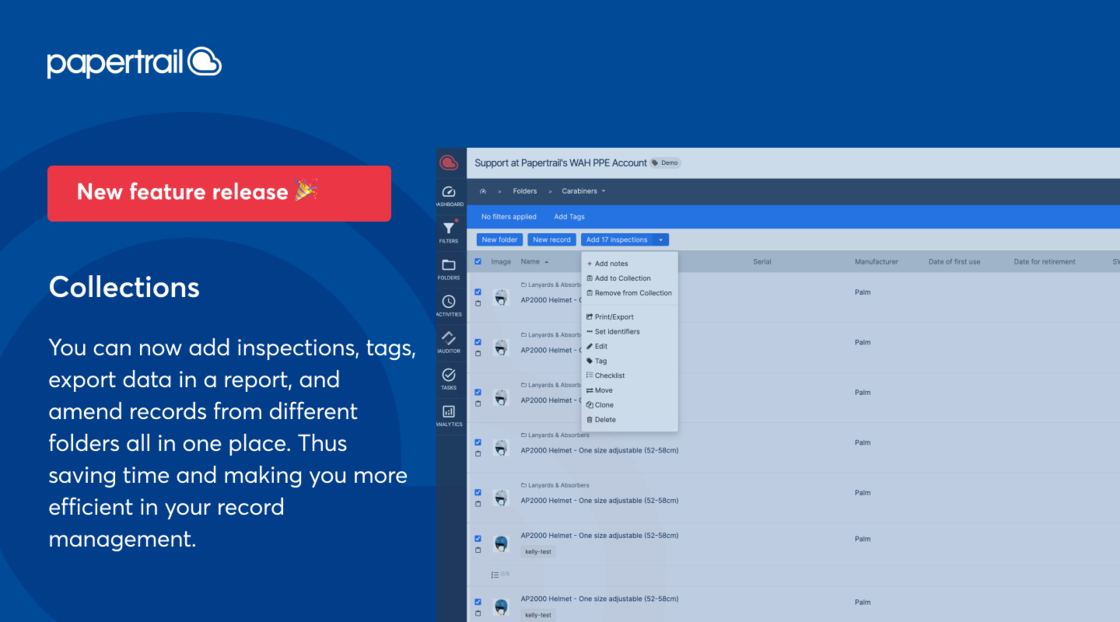Open the Folders sidebar icon
The height and width of the screenshot is (622, 1120).
point(448,265)
